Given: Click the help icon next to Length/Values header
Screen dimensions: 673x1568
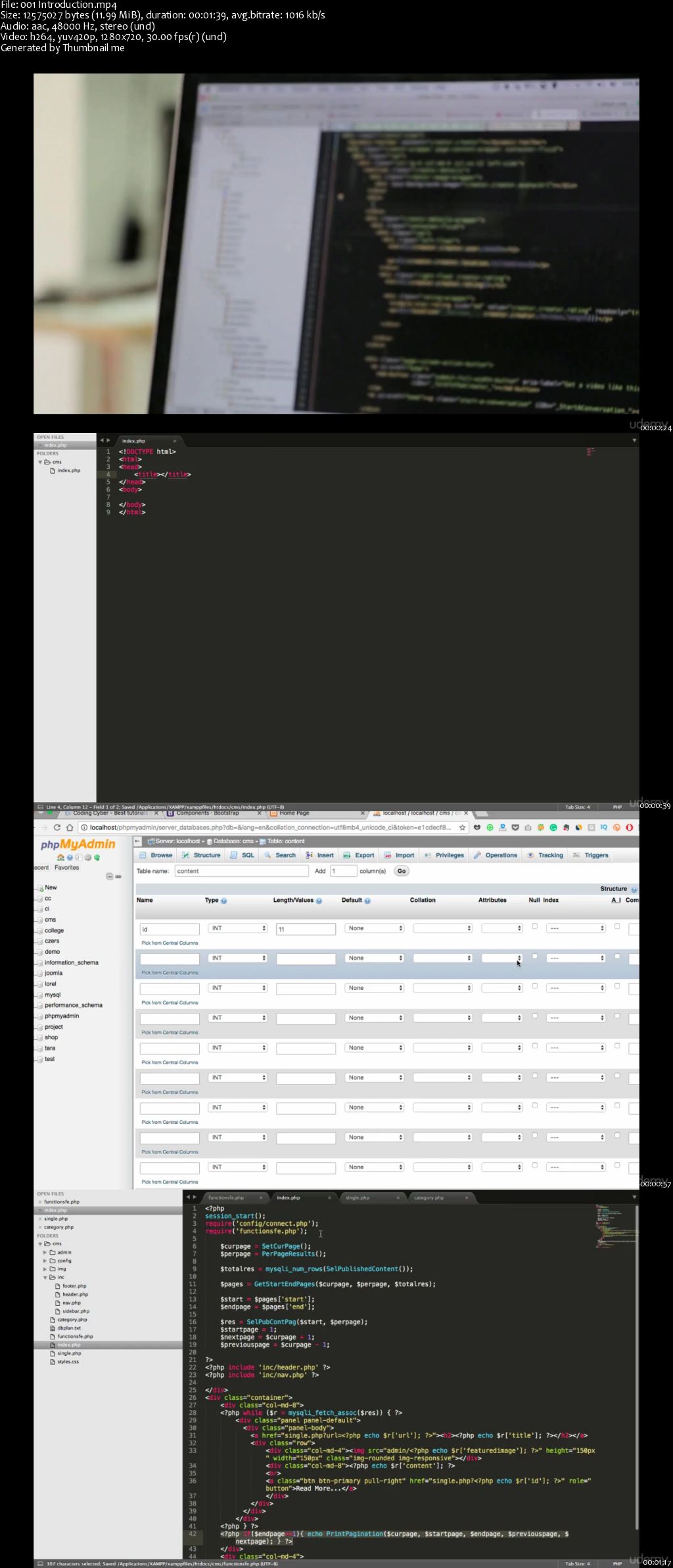Looking at the screenshot, I should pos(319,901).
